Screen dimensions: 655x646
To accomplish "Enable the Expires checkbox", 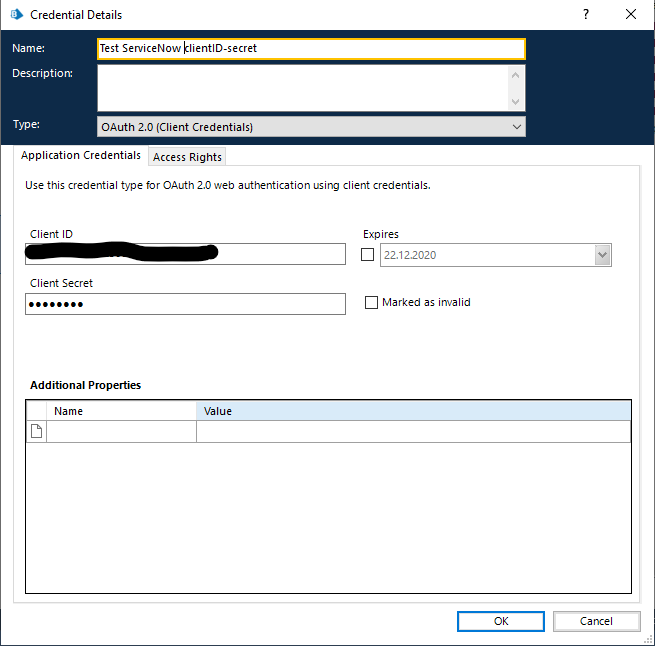I will [x=368, y=255].
